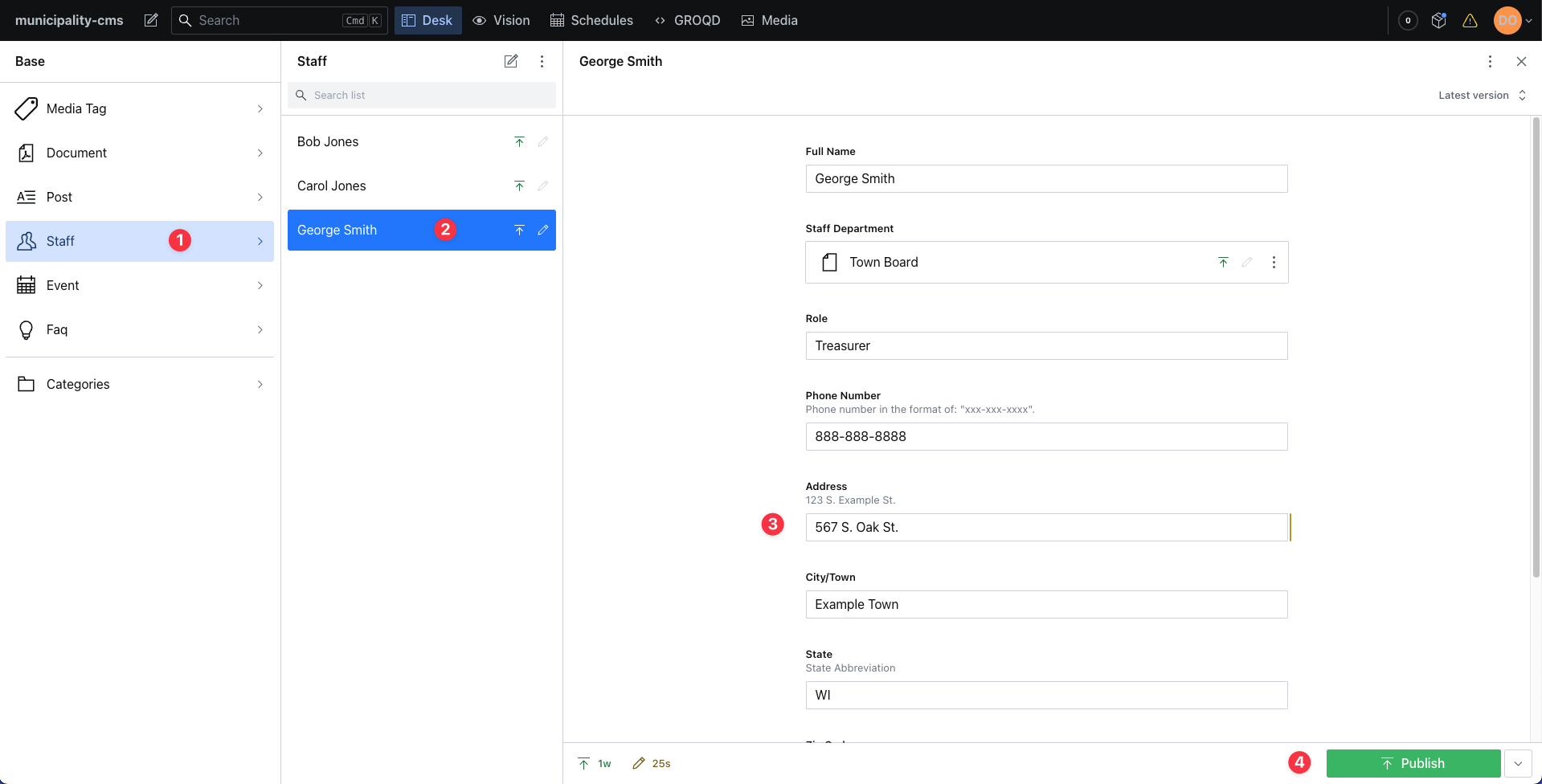Viewport: 1542px width, 784px height.
Task: Open the package updates icon in top bar
Action: point(1439,21)
